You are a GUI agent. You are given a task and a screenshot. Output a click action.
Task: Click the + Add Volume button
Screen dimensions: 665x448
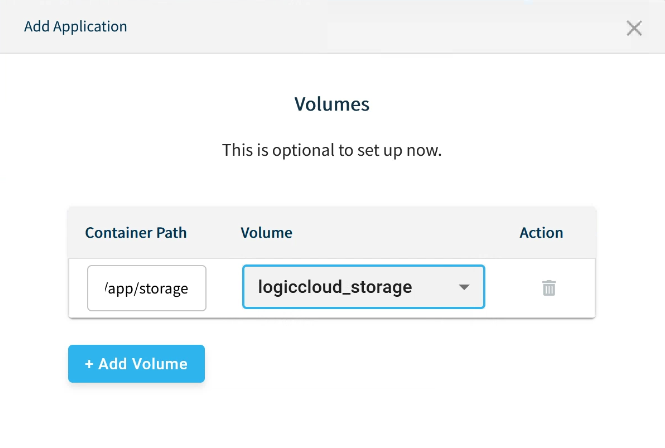point(136,364)
